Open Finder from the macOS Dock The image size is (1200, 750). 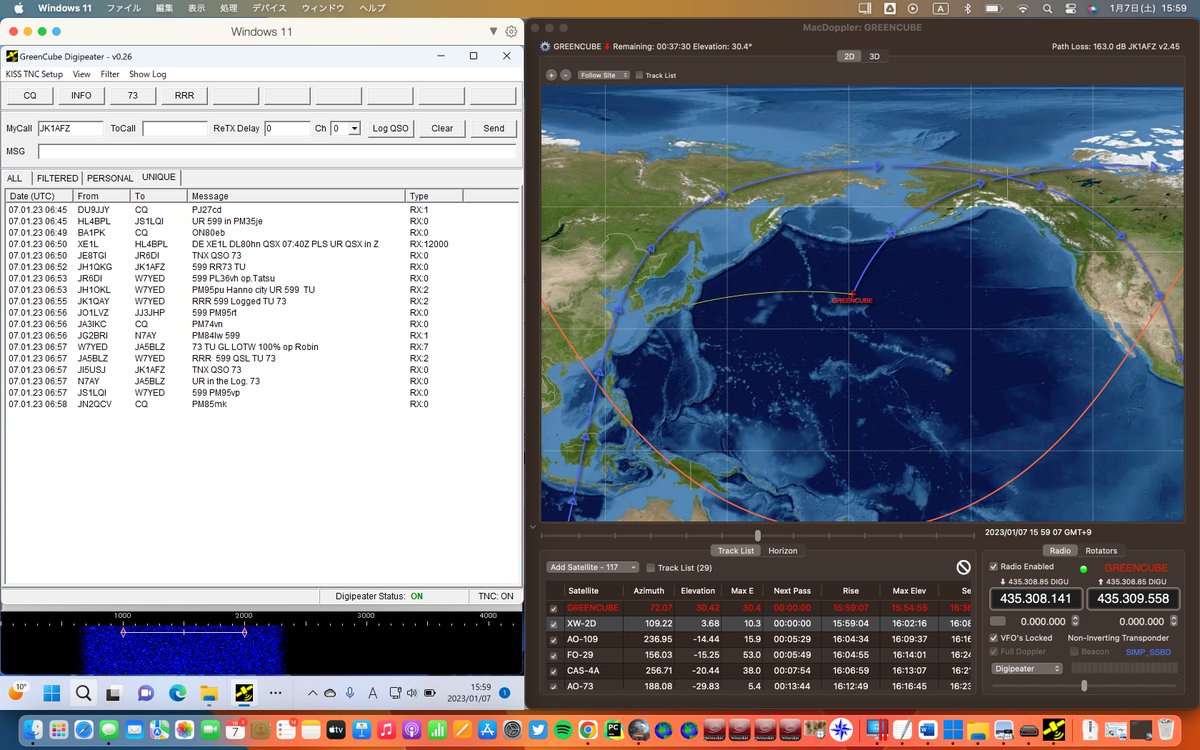33,729
